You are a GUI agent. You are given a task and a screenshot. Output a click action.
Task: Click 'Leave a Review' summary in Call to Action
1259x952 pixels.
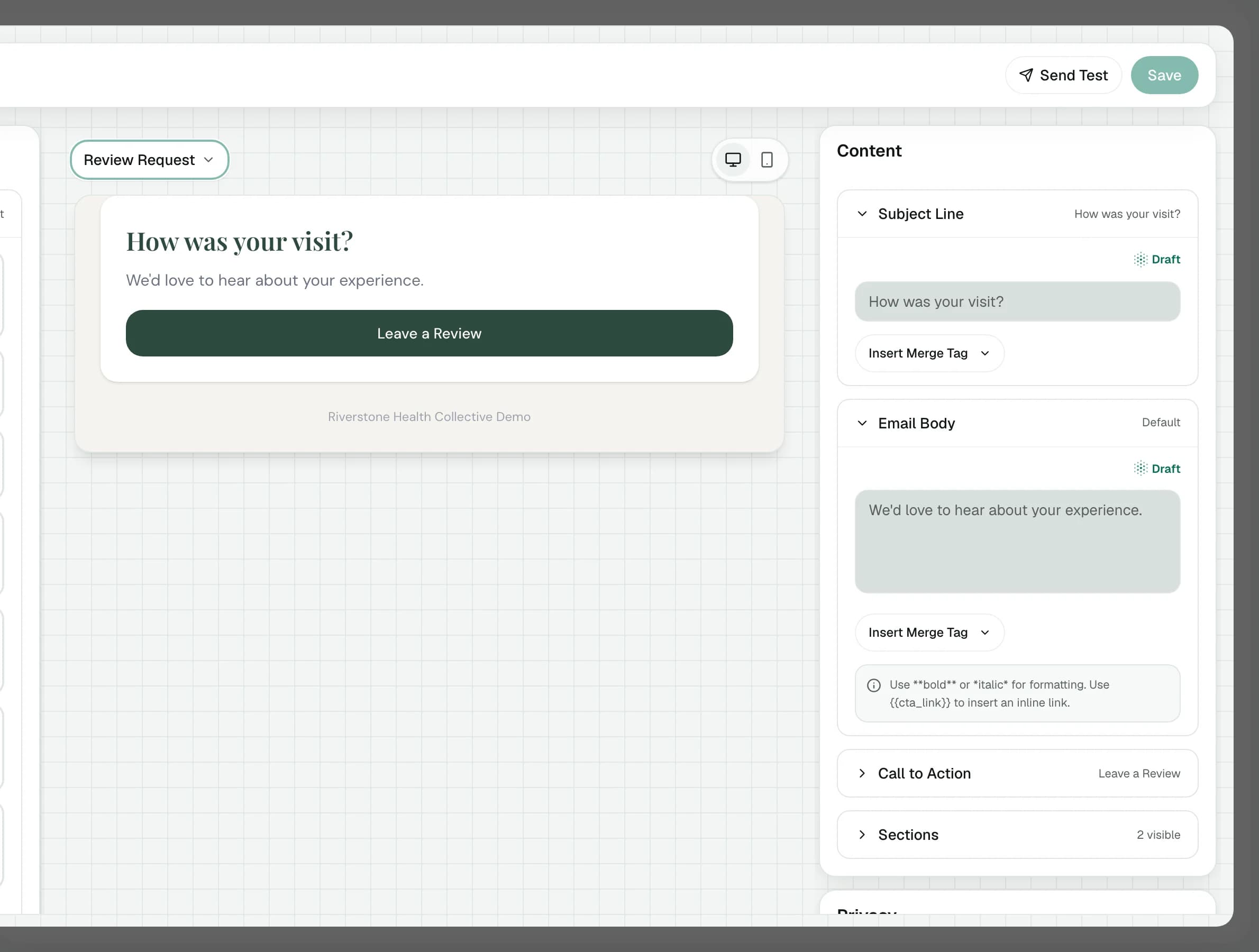point(1139,773)
